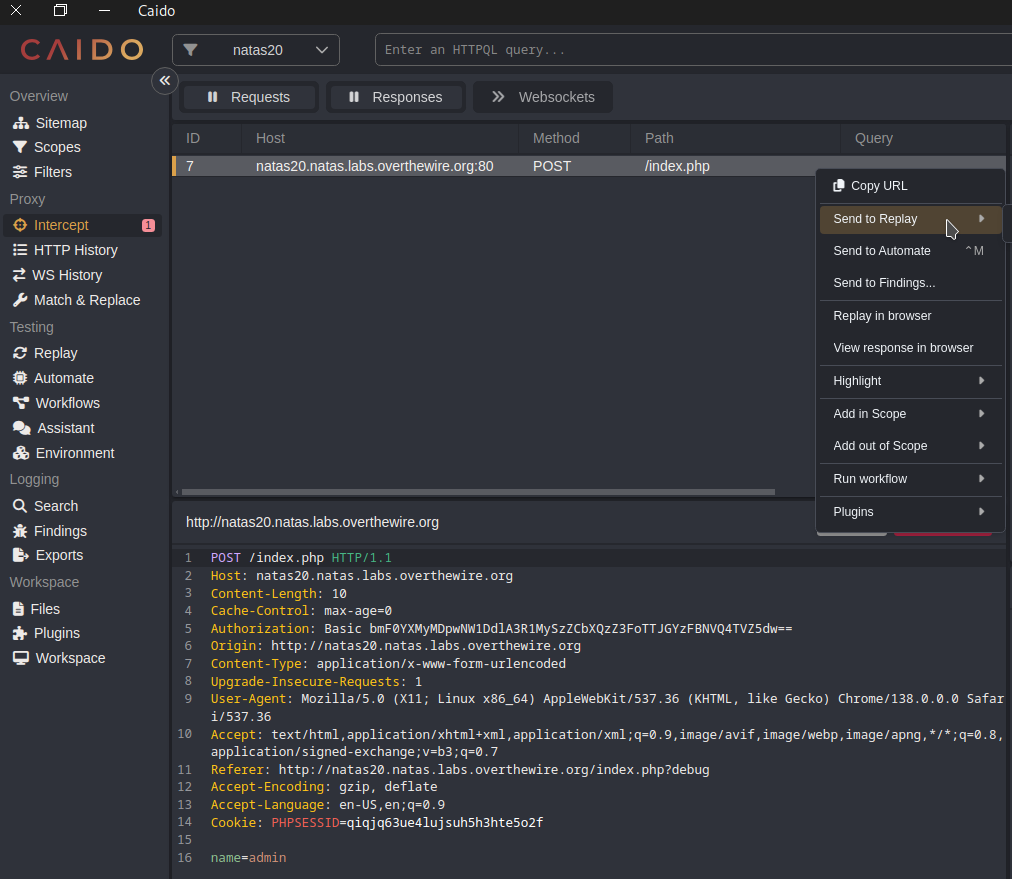This screenshot has width=1012, height=879.
Task: Focus the HTTPQL query input field
Action: [x=690, y=50]
